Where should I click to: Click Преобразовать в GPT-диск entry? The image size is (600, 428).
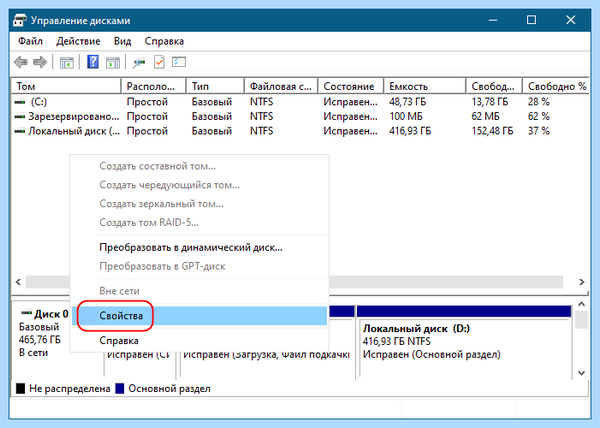tap(199, 266)
